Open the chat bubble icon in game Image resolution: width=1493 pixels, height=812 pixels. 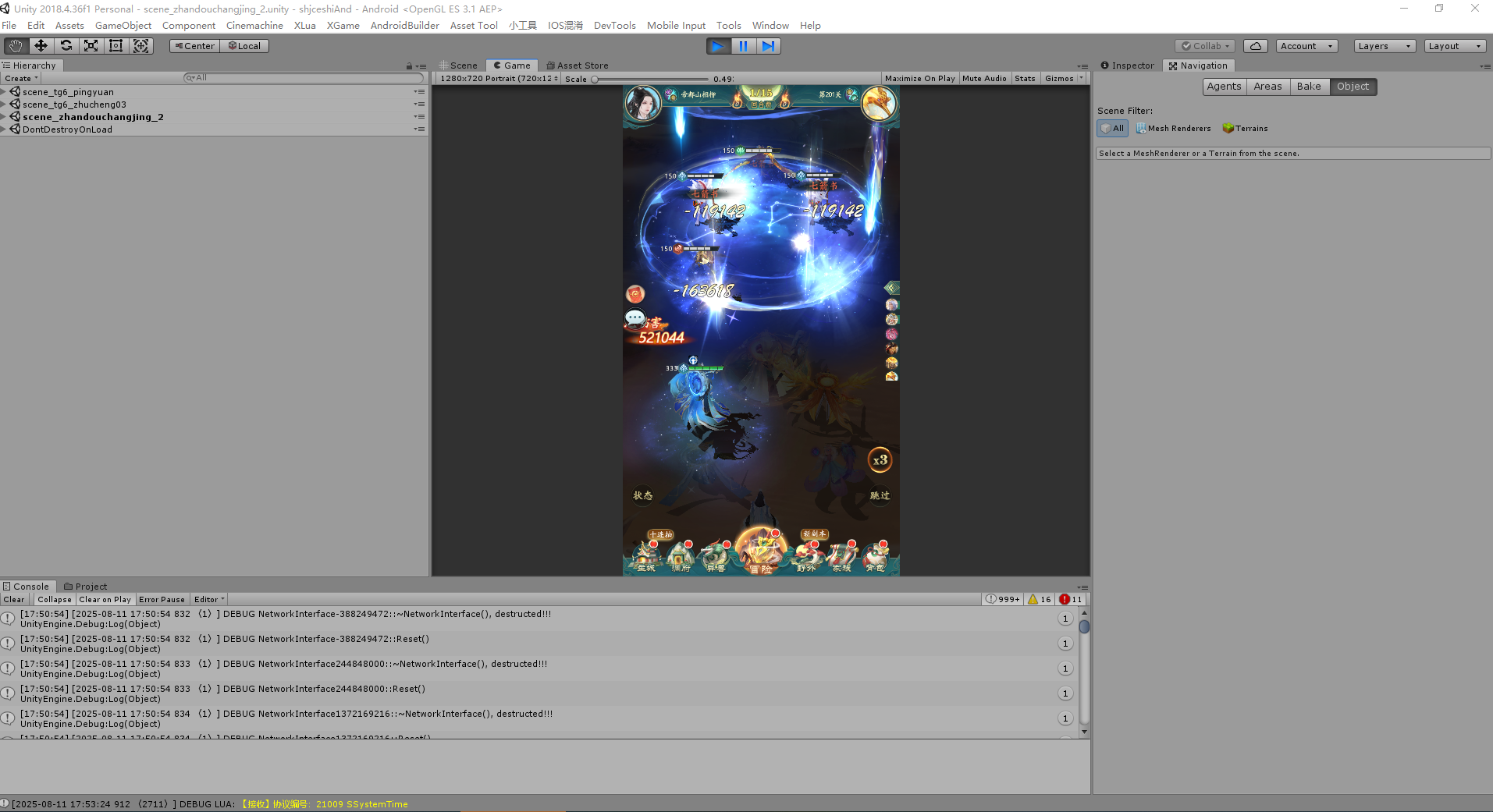(635, 318)
